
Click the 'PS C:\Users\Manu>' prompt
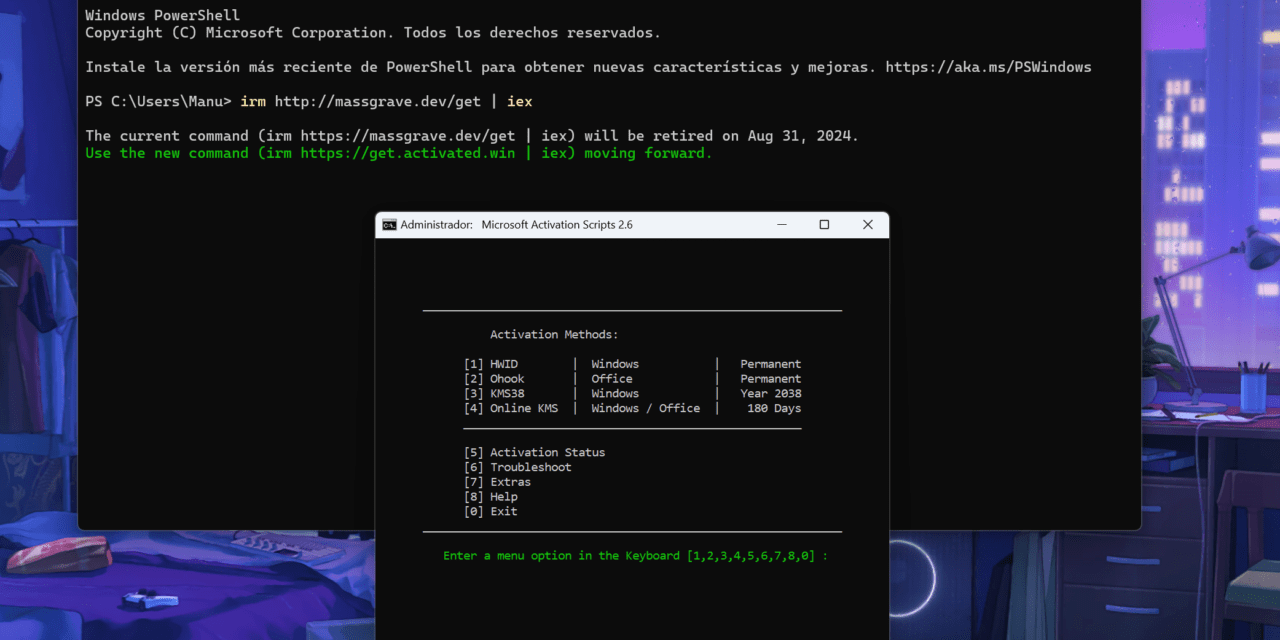tap(158, 101)
